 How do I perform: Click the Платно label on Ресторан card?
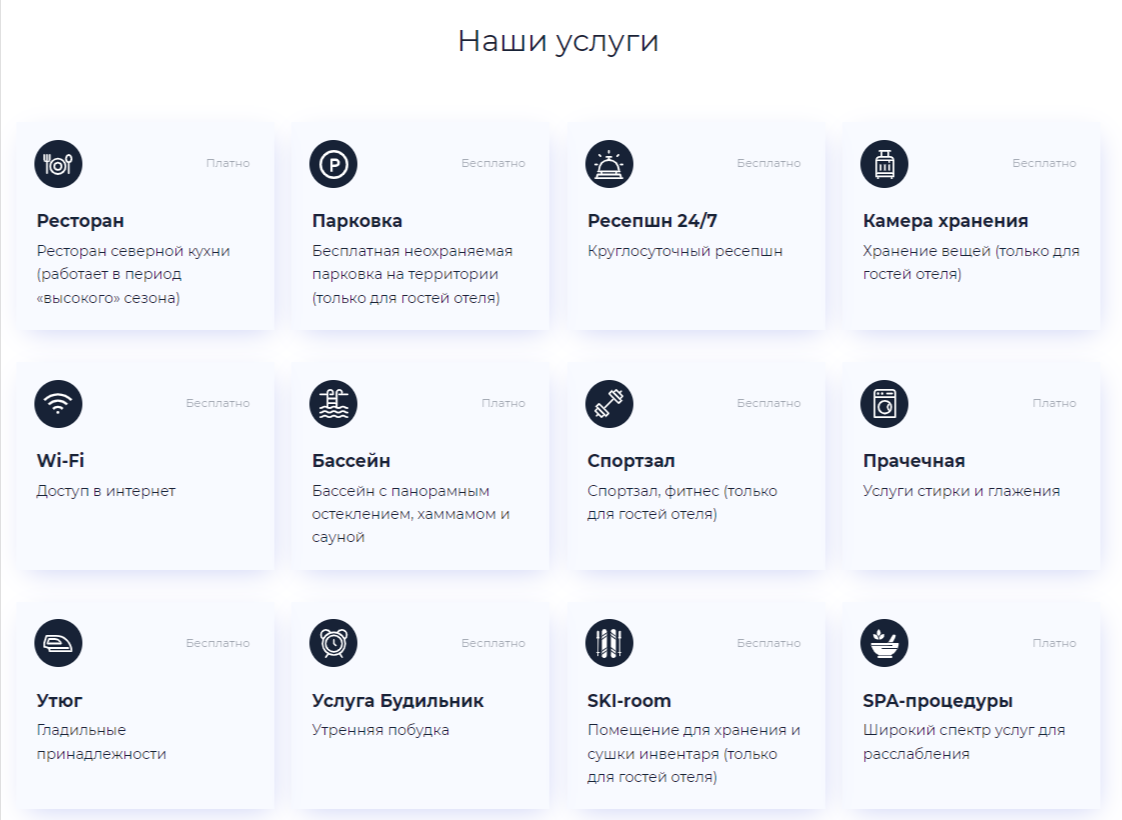coord(228,163)
